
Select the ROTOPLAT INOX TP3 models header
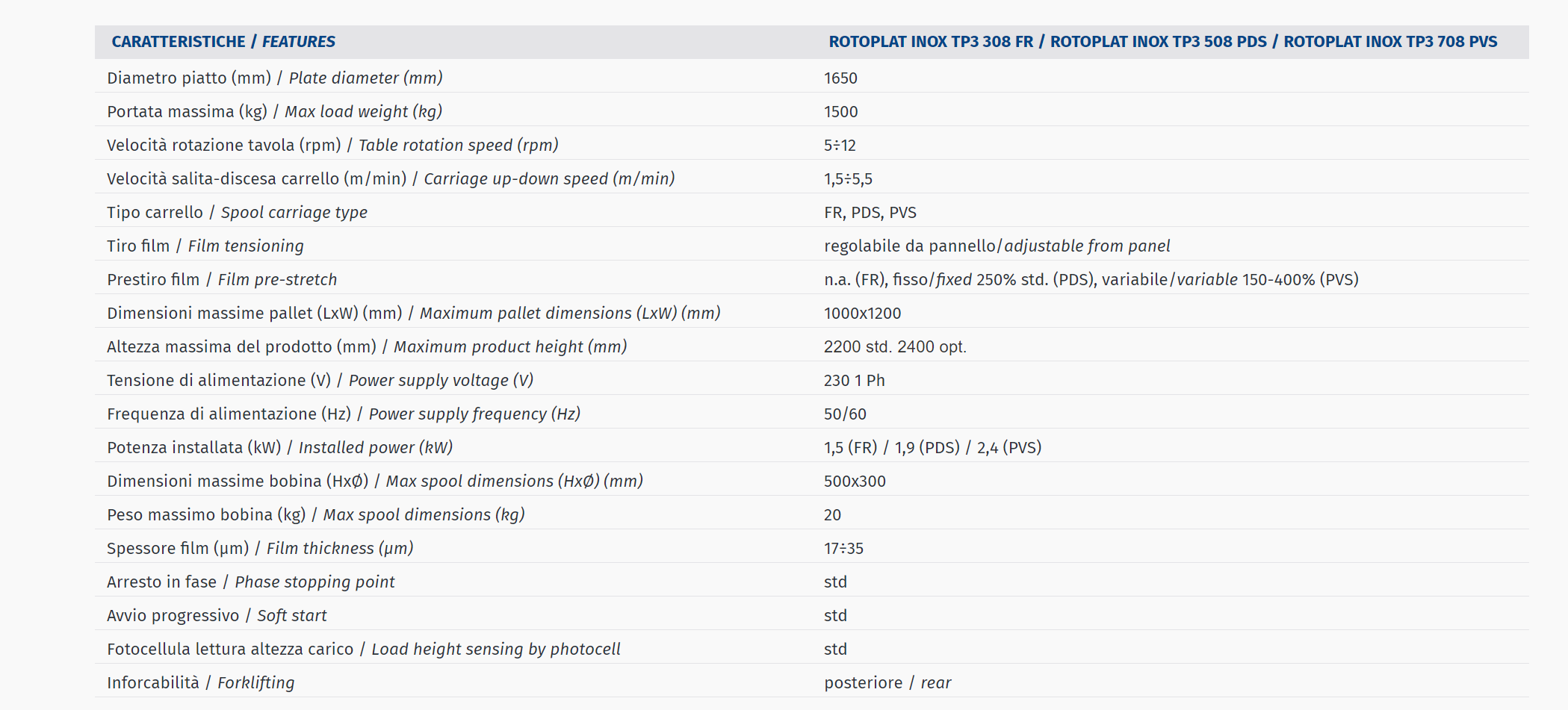[1163, 42]
